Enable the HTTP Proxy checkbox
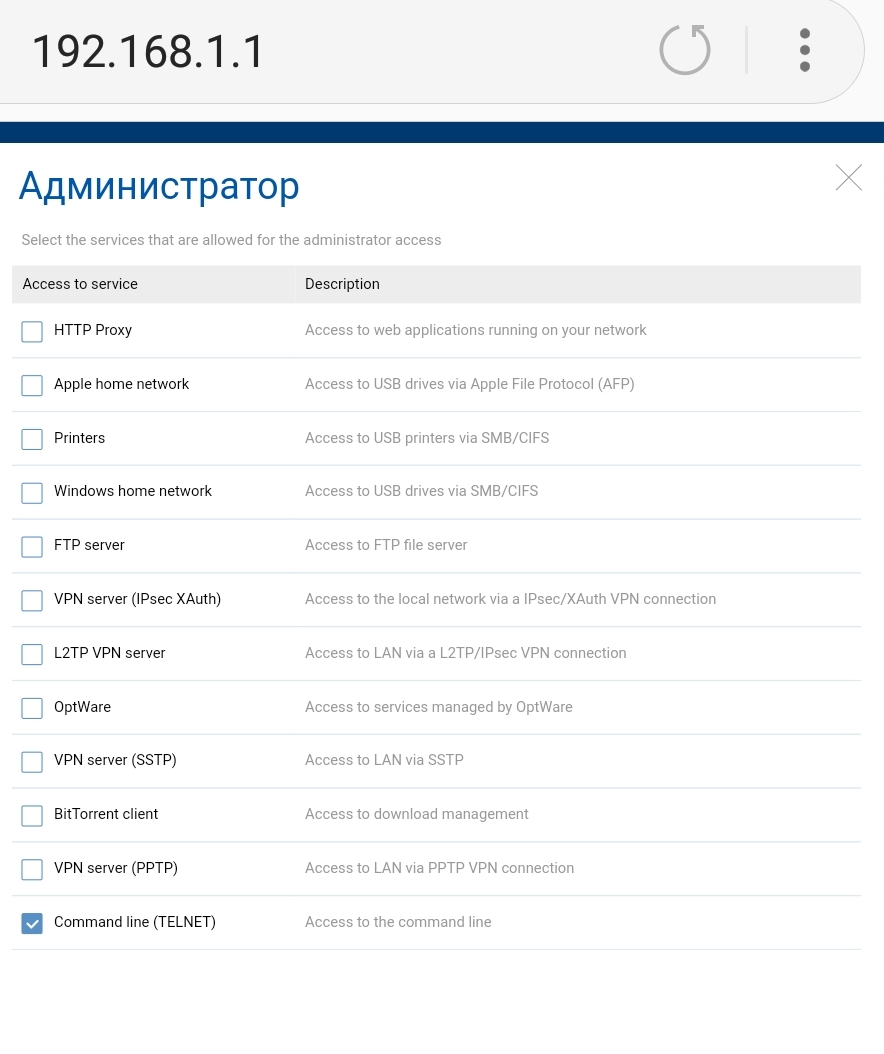Screen dimensions: 884x1054 pos(32,331)
